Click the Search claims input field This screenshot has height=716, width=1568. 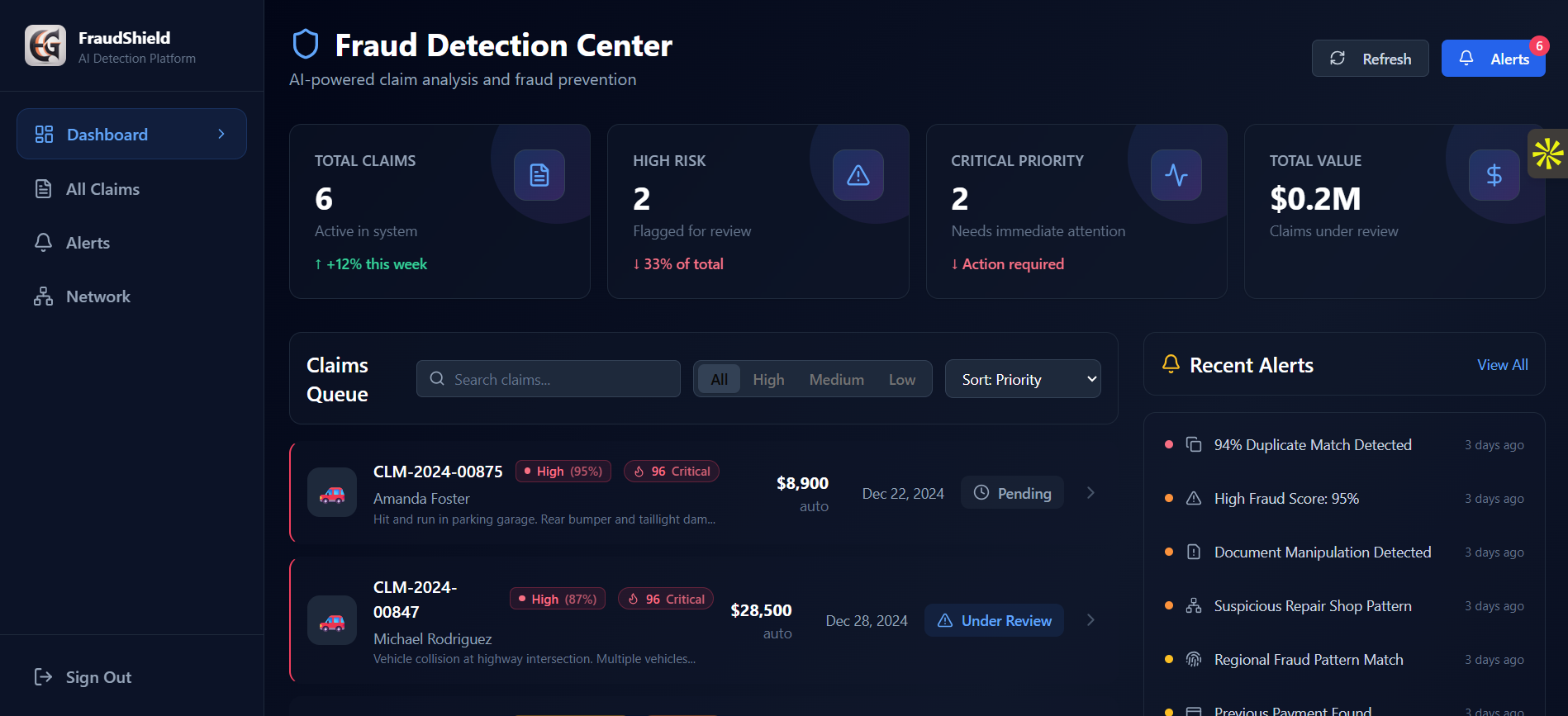[549, 379]
